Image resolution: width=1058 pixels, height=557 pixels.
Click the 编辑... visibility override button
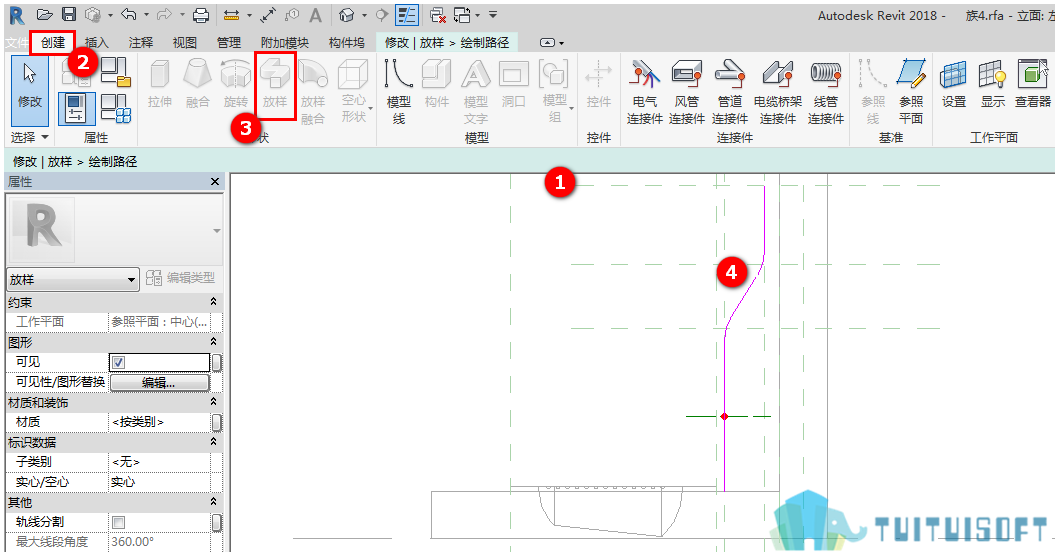(159, 383)
